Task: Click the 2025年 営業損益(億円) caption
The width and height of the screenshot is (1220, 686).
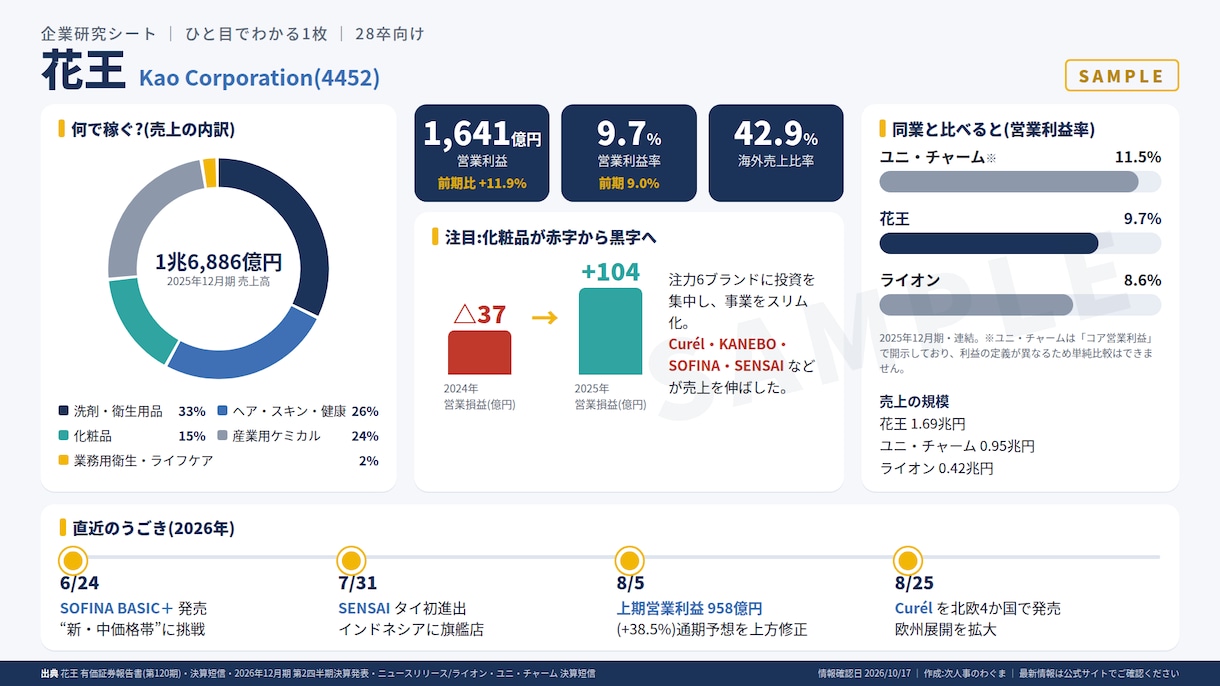Action: (610, 397)
